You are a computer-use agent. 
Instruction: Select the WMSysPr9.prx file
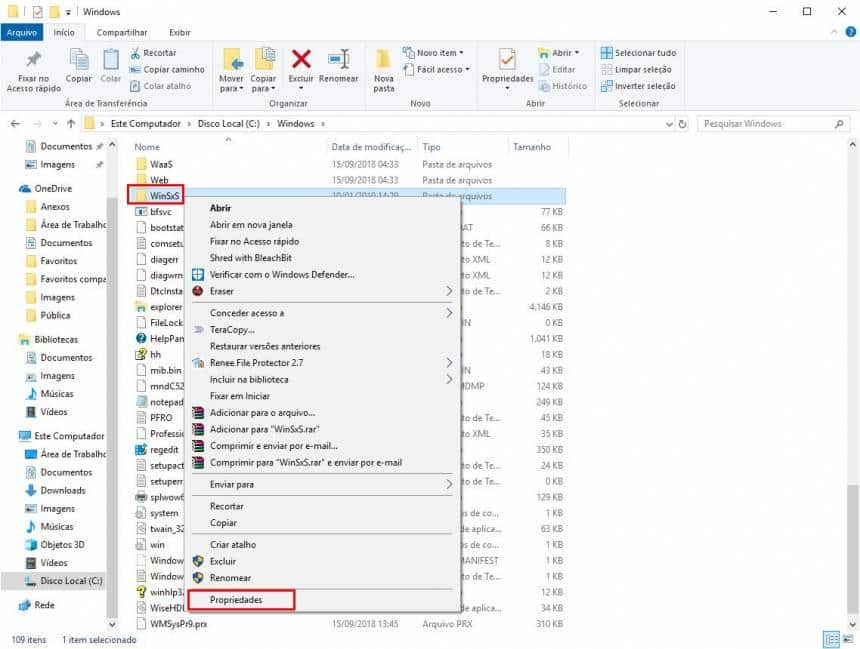(172, 624)
